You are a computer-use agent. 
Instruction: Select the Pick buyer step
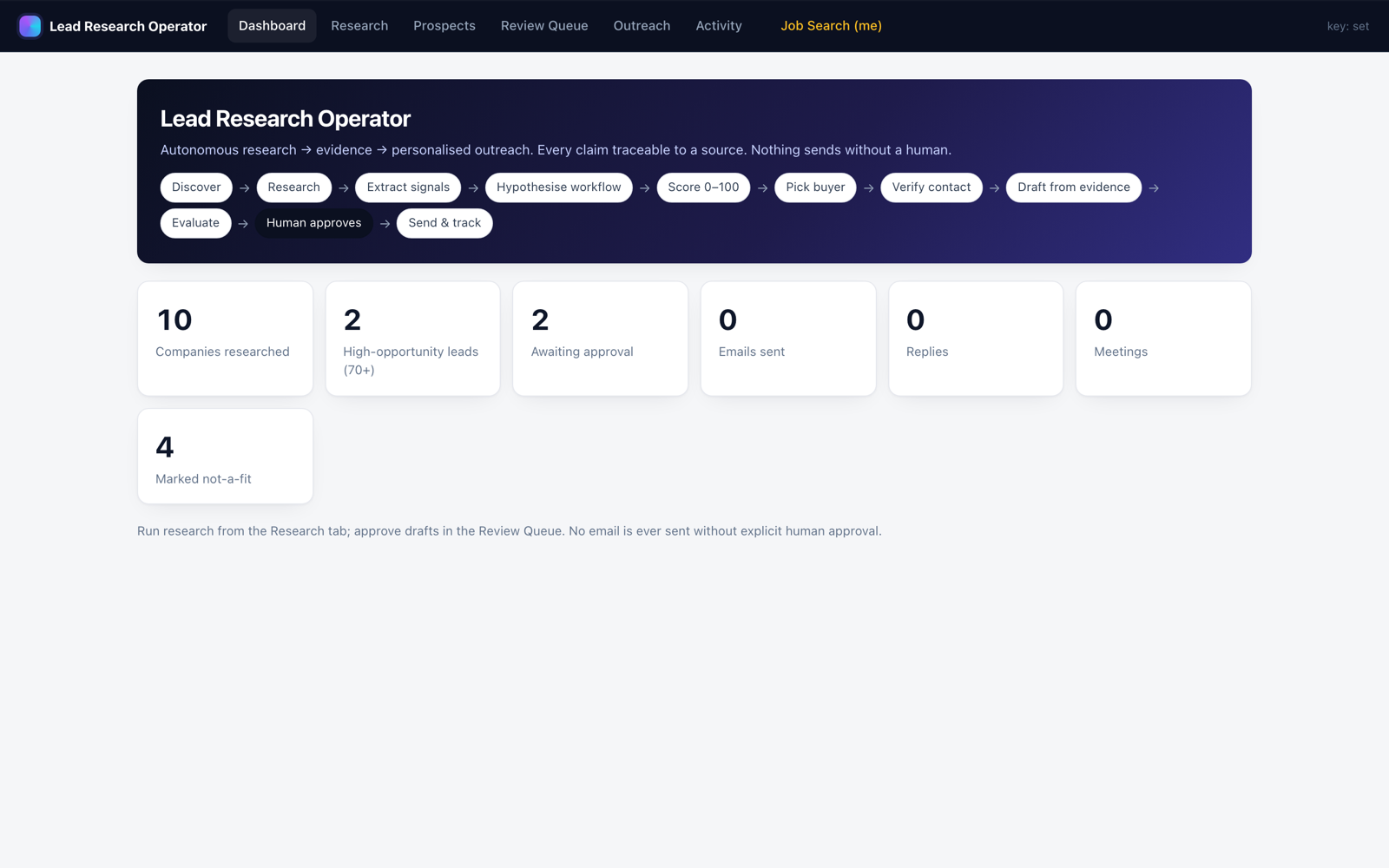tap(815, 187)
